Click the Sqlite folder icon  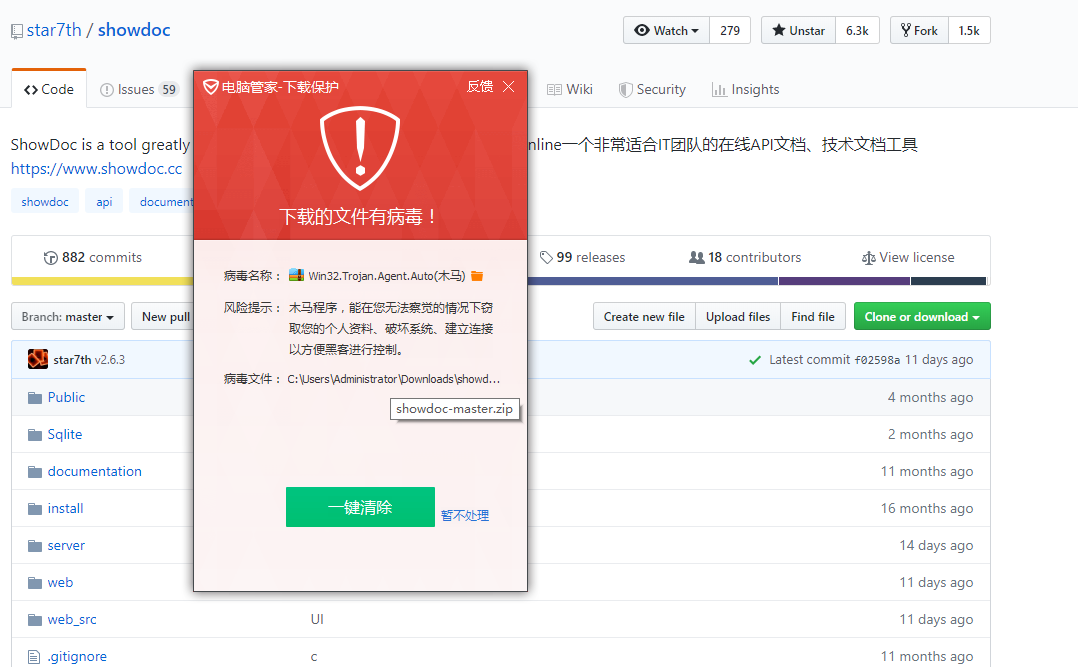[x=34, y=435]
